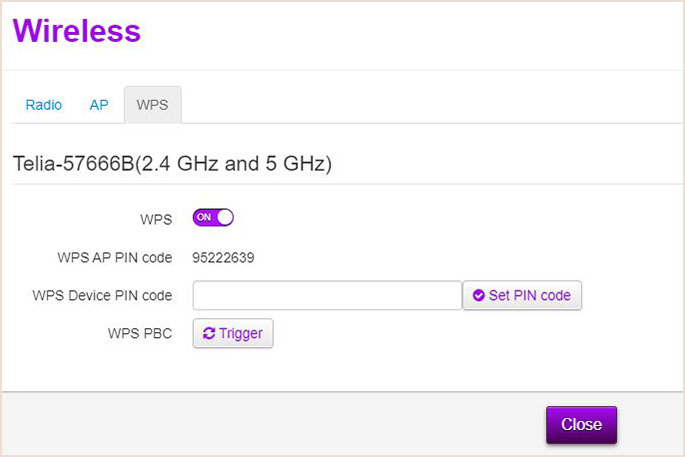Click the AP PIN value 95222639

[223, 258]
